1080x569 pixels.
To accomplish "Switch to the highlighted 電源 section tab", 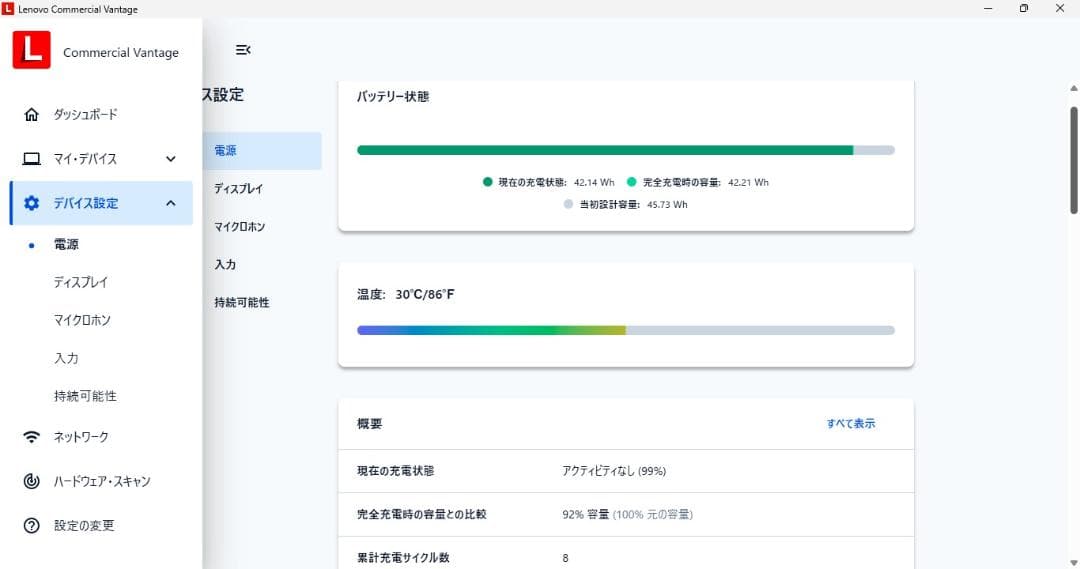I will (x=262, y=151).
